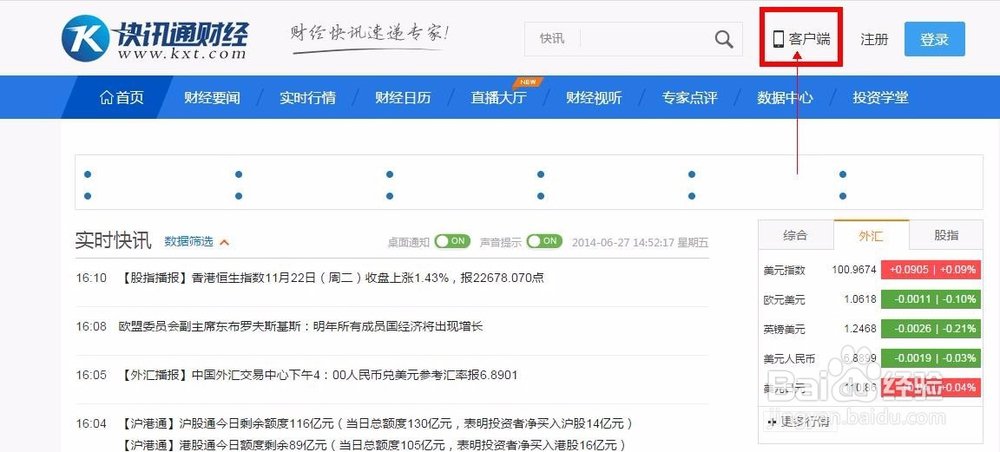Open the 快讯 search category selector
1000x452 pixels.
(552, 39)
